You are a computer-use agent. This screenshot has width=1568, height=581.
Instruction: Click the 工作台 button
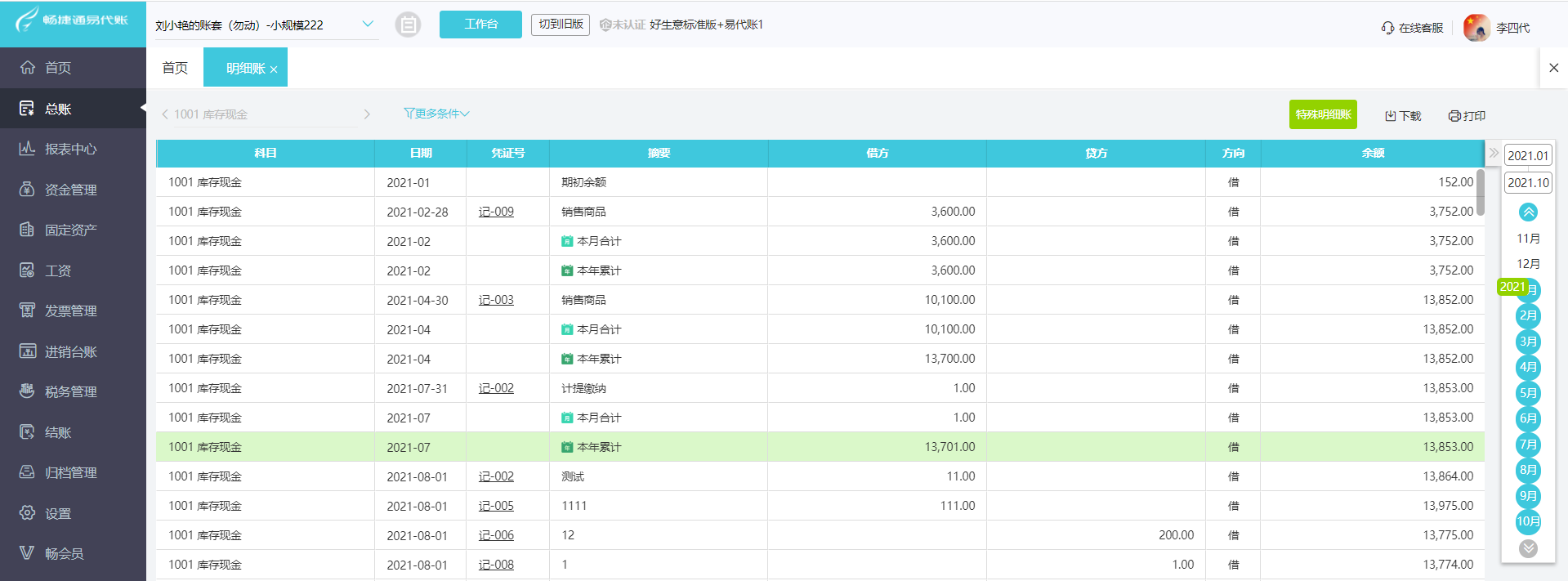pos(480,25)
